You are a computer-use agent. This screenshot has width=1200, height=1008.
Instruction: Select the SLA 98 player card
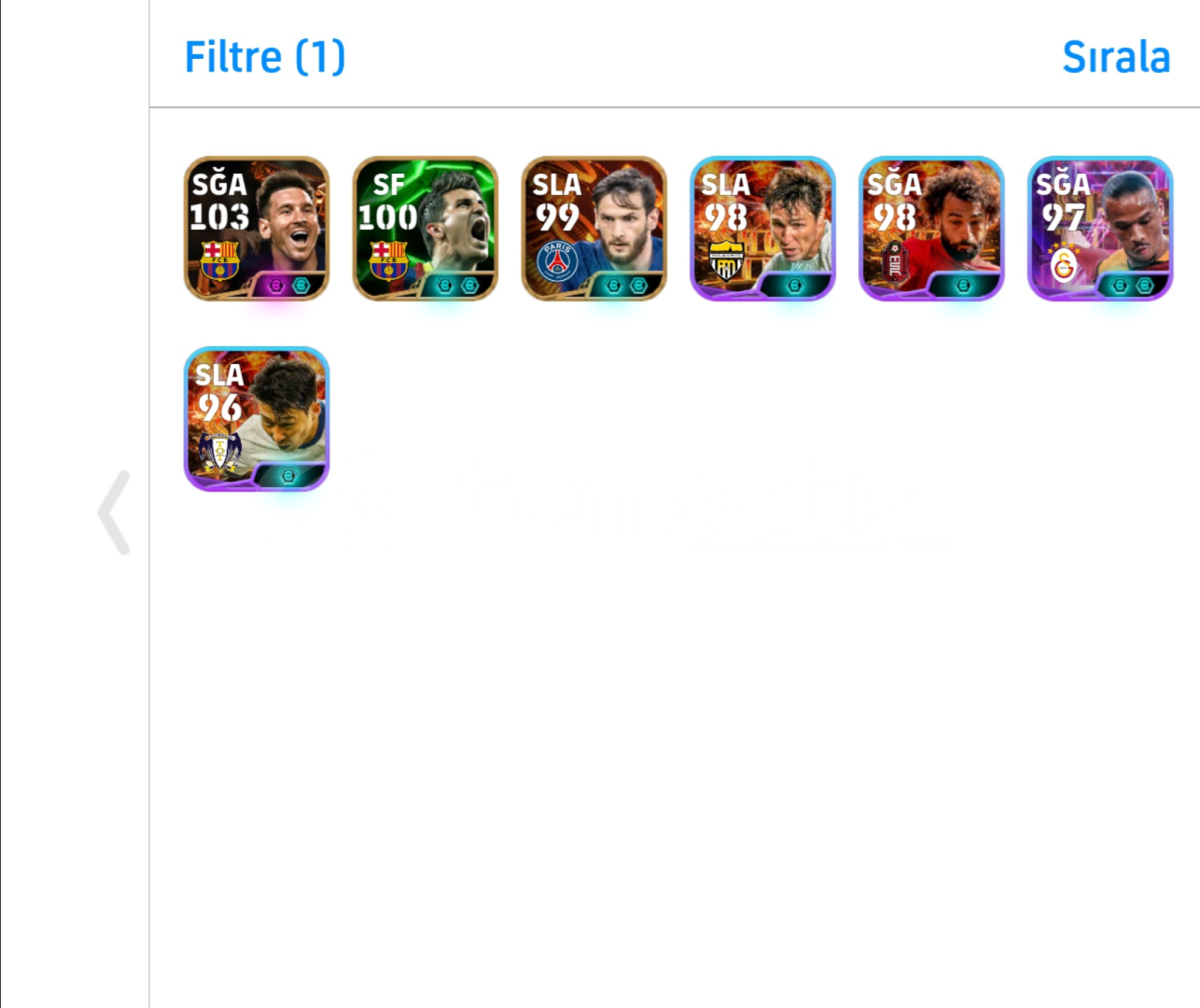click(763, 229)
